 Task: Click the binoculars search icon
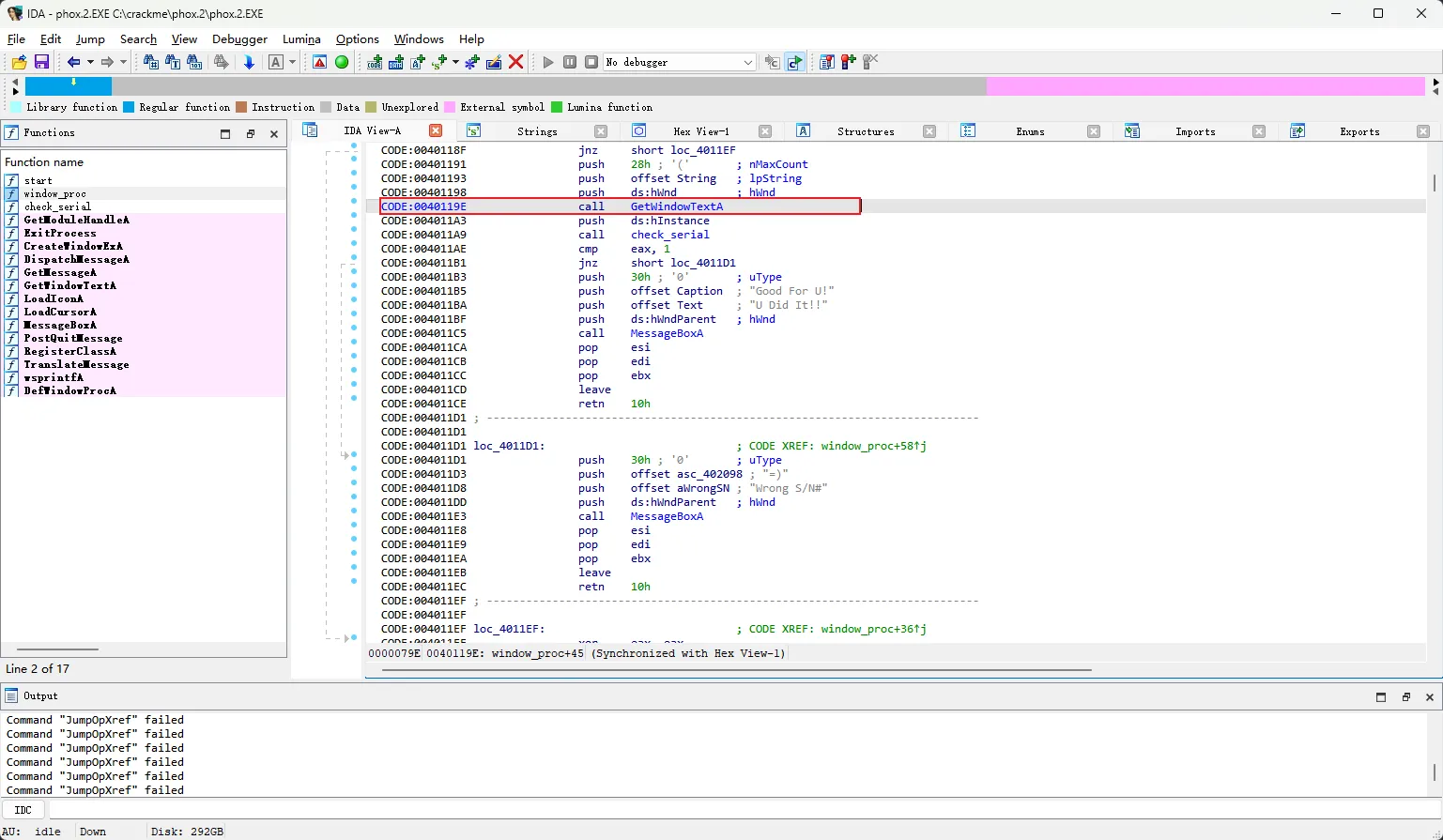(x=151, y=62)
